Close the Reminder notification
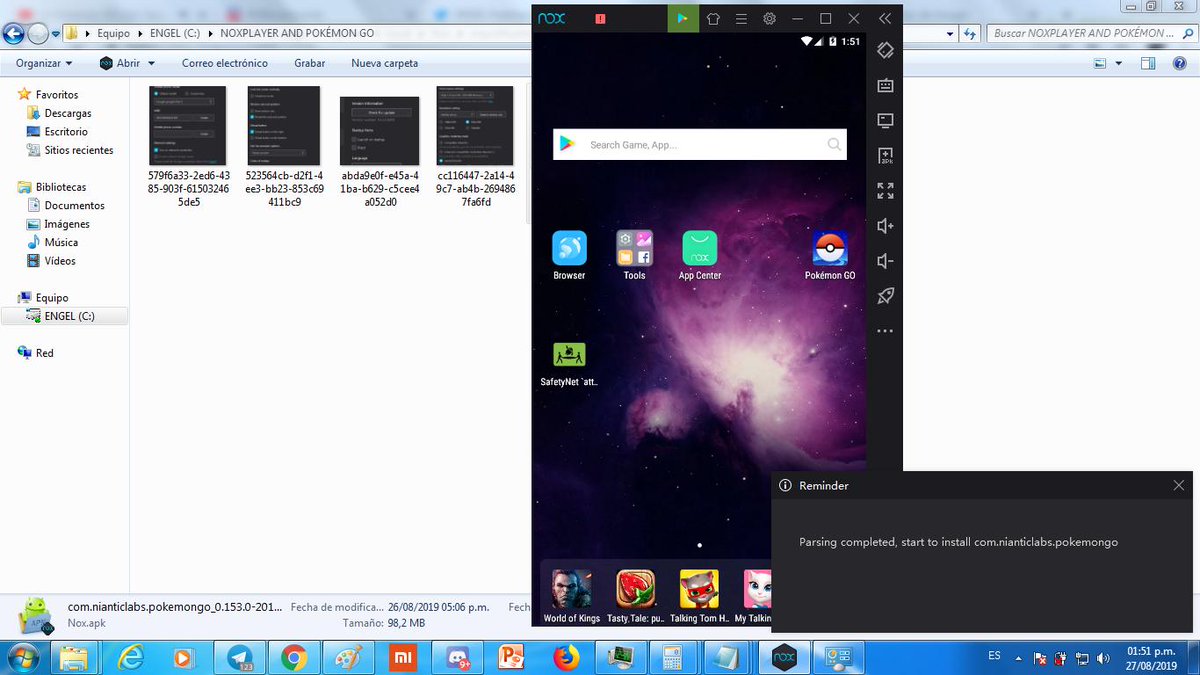The height and width of the screenshot is (675, 1200). pos(1178,485)
